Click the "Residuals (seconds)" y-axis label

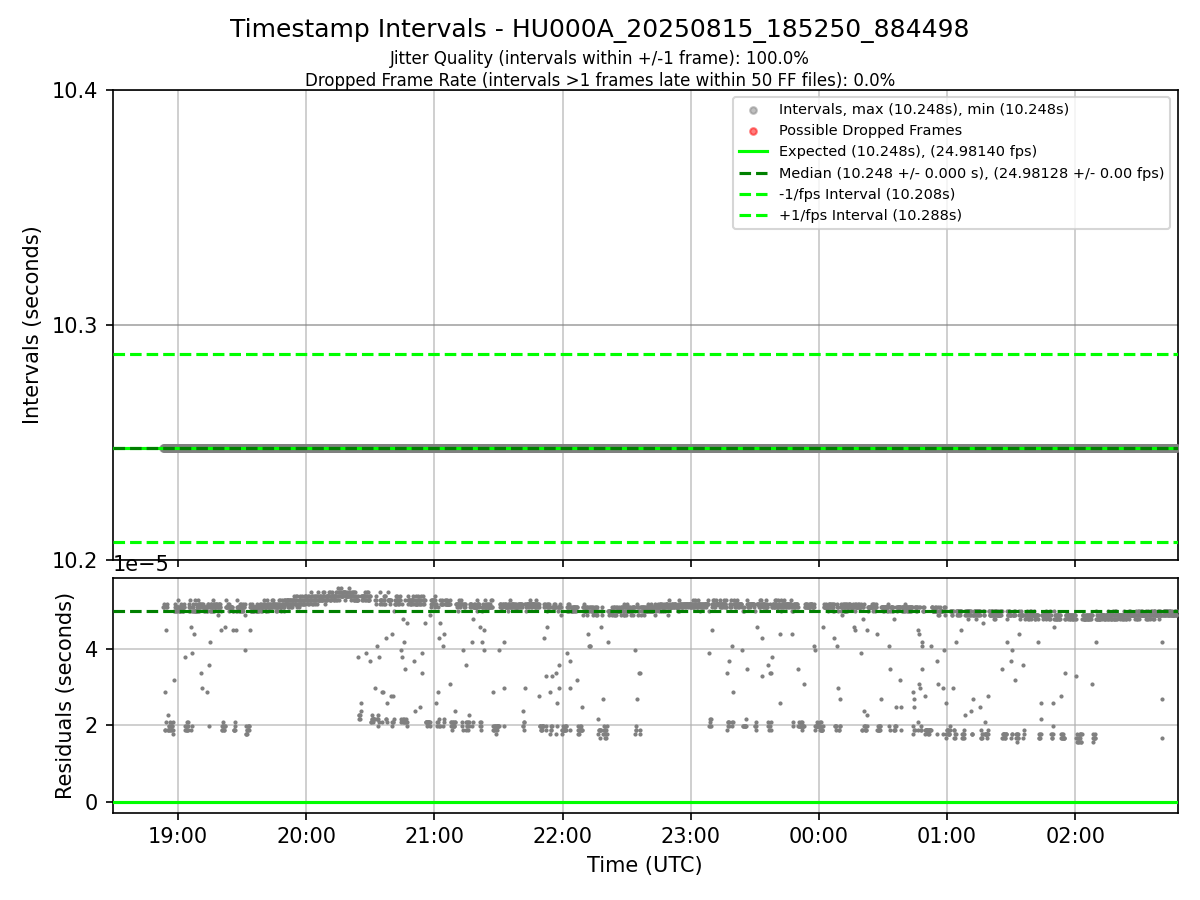click(x=64, y=696)
